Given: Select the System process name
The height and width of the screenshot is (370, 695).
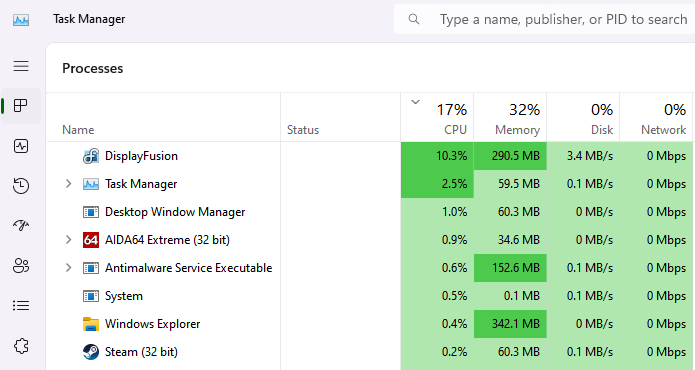Looking at the screenshot, I should 124,296.
